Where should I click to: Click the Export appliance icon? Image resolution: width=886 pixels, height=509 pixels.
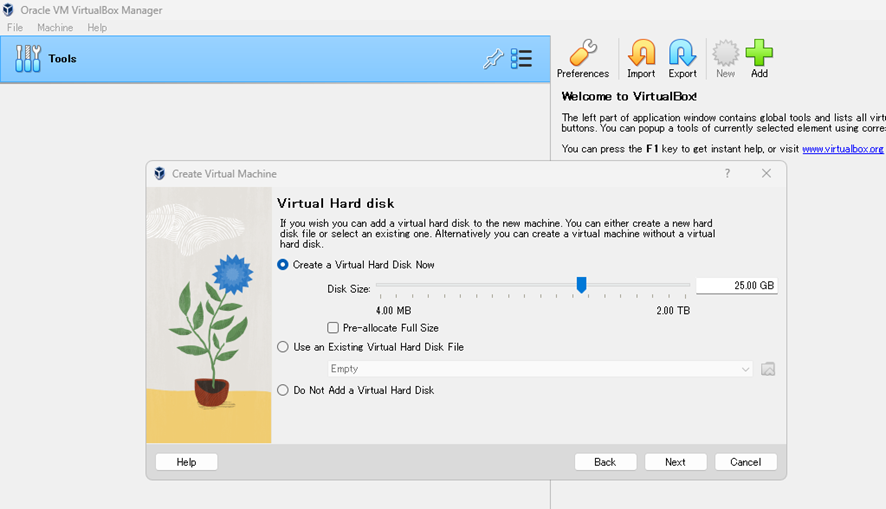tap(682, 59)
